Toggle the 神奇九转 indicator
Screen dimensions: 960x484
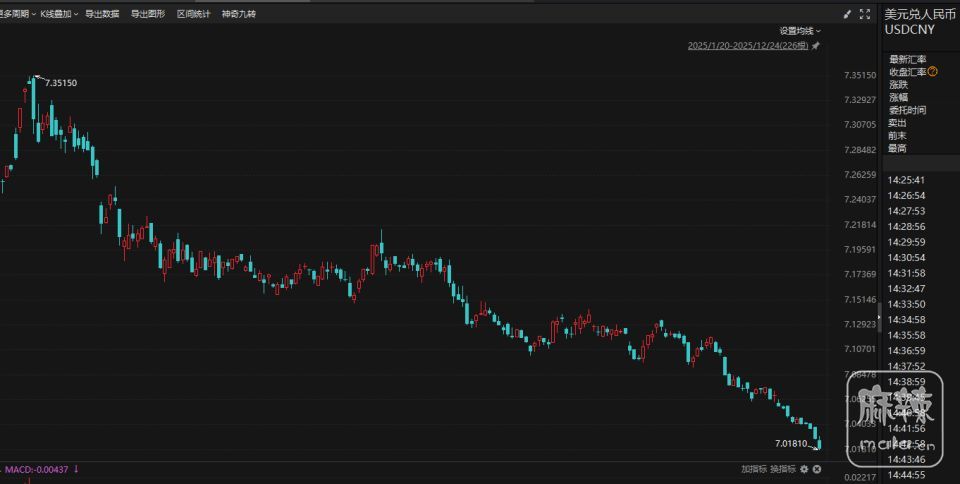pos(239,14)
